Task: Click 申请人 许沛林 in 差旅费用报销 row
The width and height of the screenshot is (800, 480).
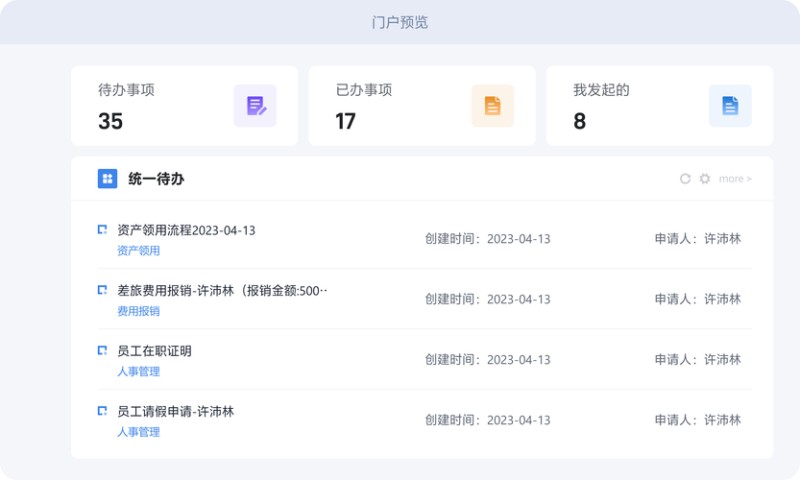Action: point(698,299)
